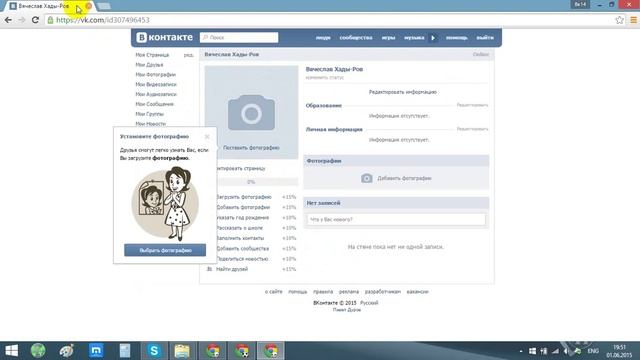
Task: Open 'Мои Сообщения' in the sidebar
Action: (x=154, y=104)
